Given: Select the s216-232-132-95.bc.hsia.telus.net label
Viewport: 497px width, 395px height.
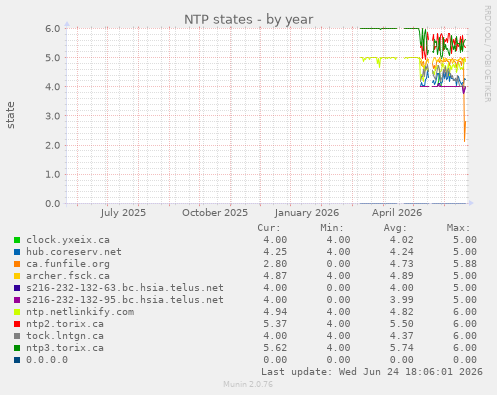Looking at the screenshot, I should (x=125, y=300).
